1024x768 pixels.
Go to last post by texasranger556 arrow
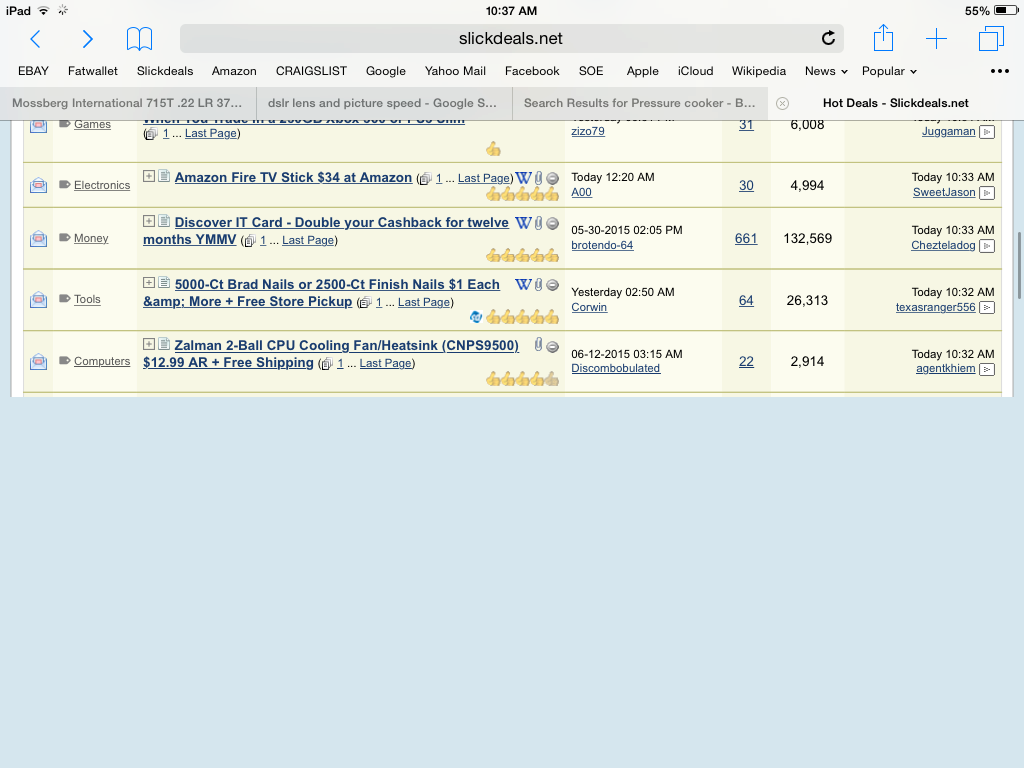click(x=987, y=308)
